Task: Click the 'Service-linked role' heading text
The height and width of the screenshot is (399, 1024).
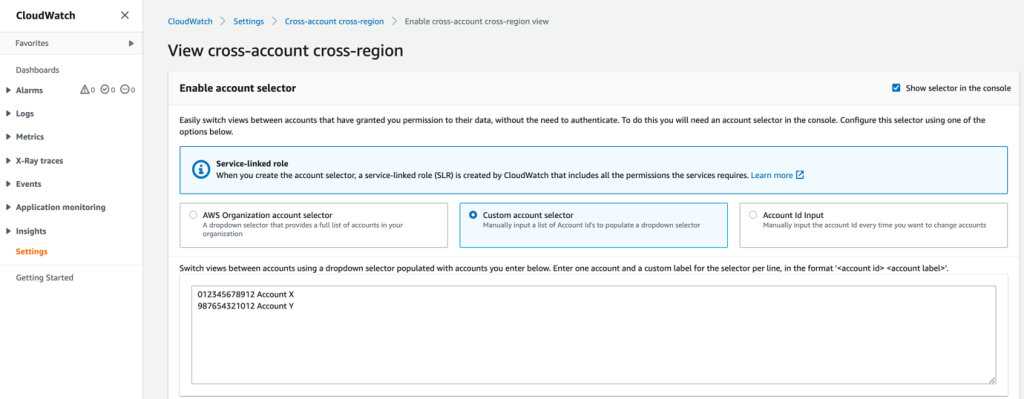Action: click(252, 163)
